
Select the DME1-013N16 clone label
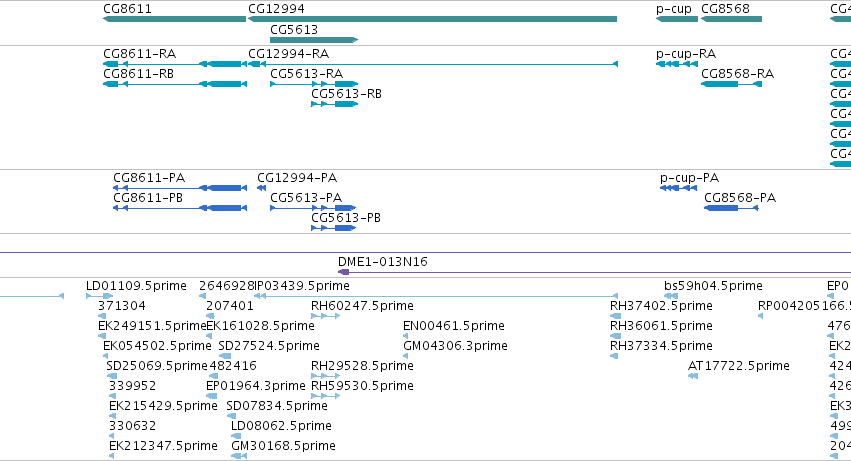click(383, 262)
